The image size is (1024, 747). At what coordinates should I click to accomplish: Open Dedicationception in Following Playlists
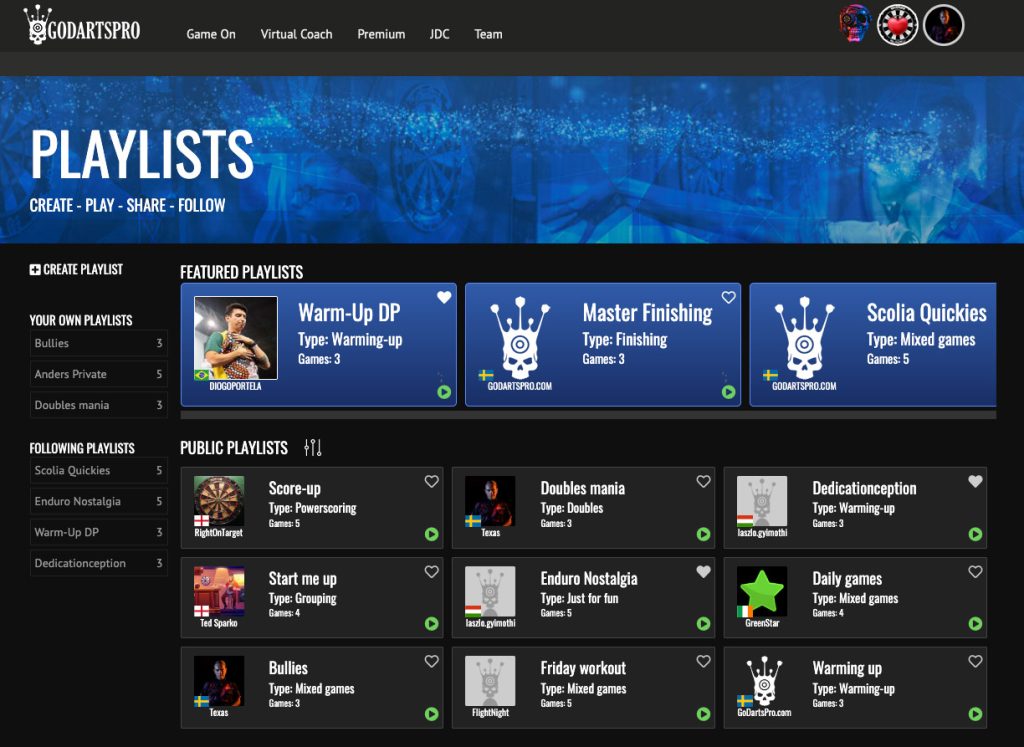99,563
